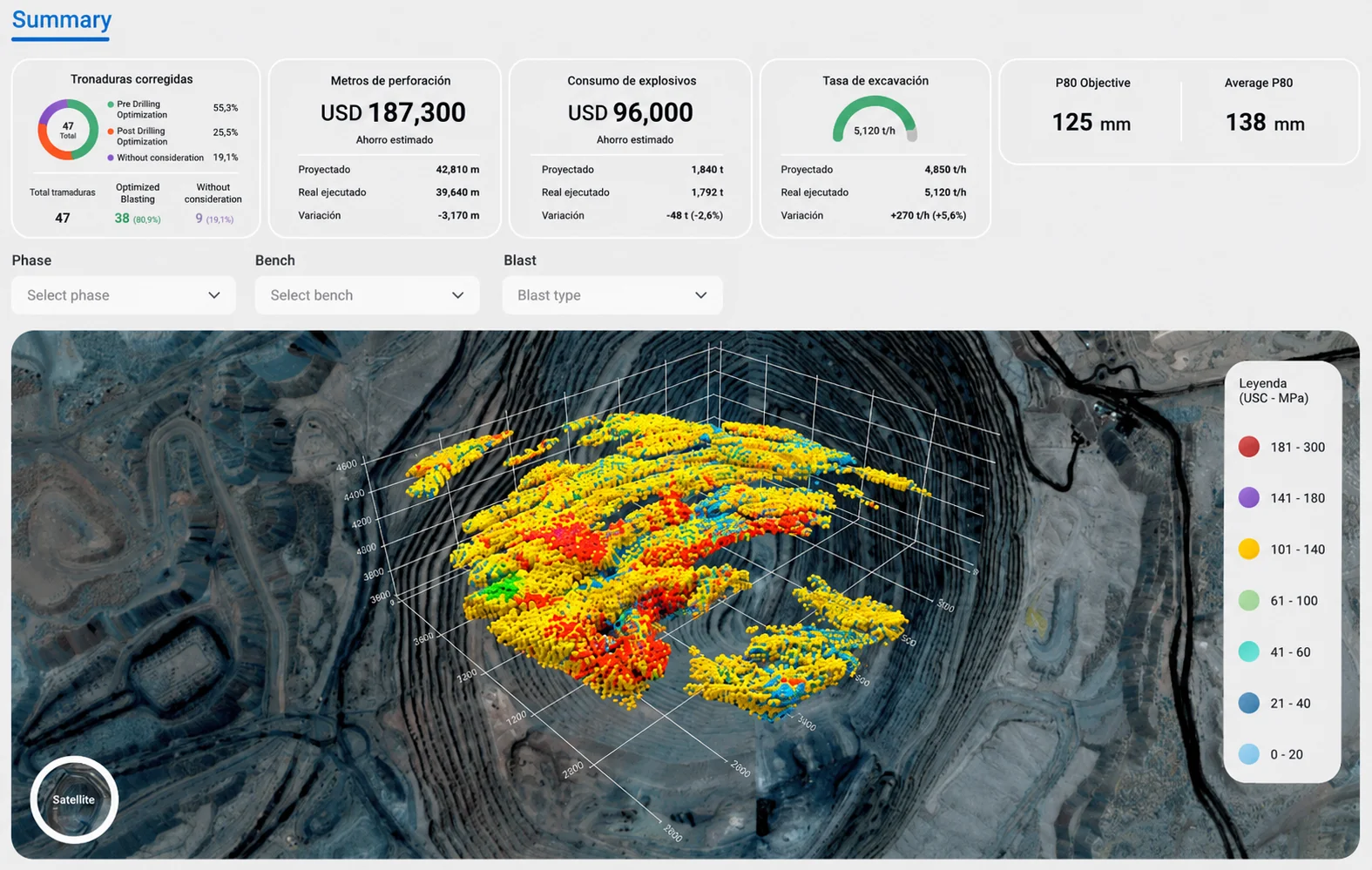Click the 'Leyenda (USC - MPa)' legend title
The width and height of the screenshot is (1372, 870).
[1274, 391]
